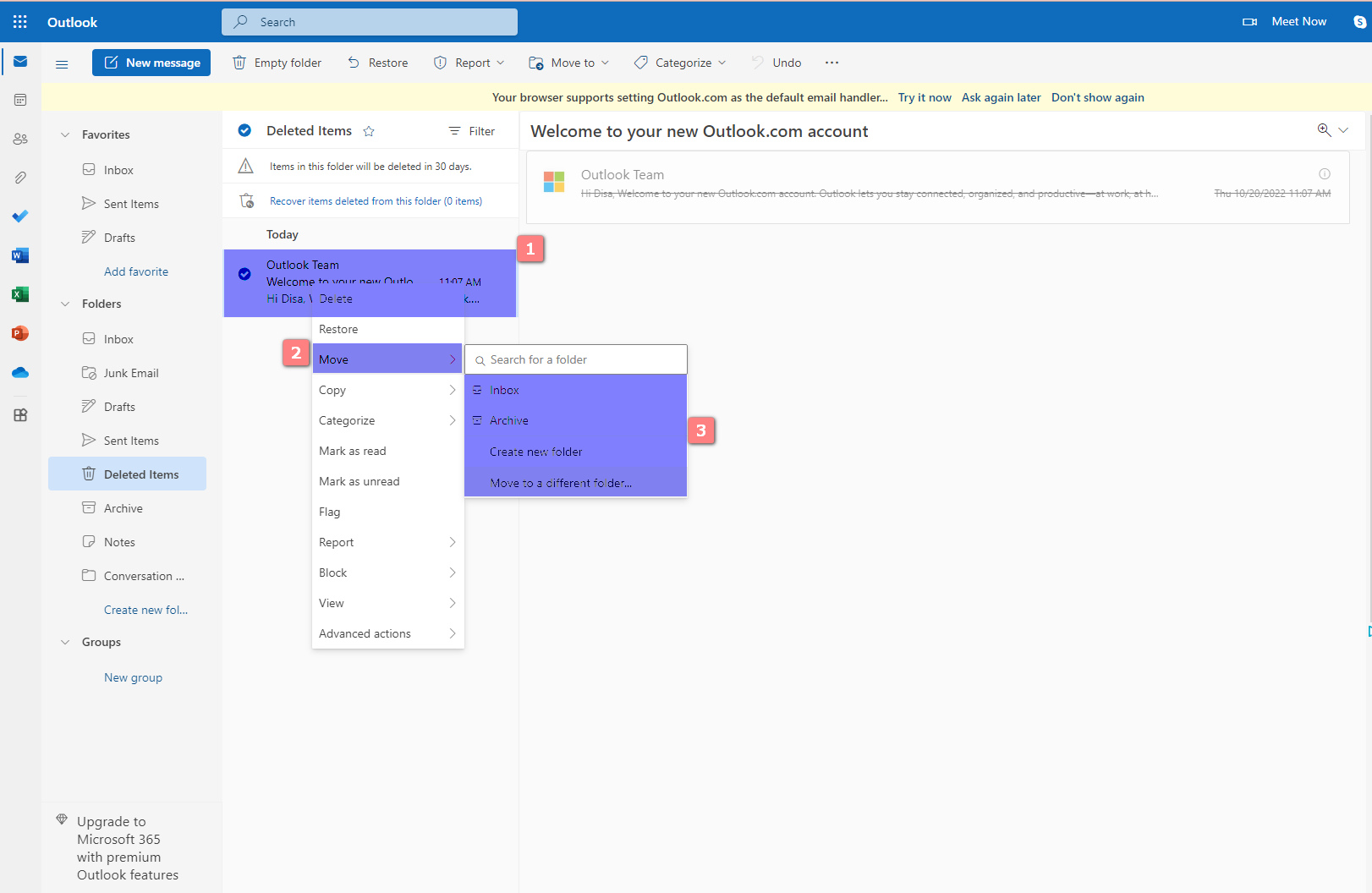
Task: Open more toolbar options ellipsis
Action: (x=832, y=63)
